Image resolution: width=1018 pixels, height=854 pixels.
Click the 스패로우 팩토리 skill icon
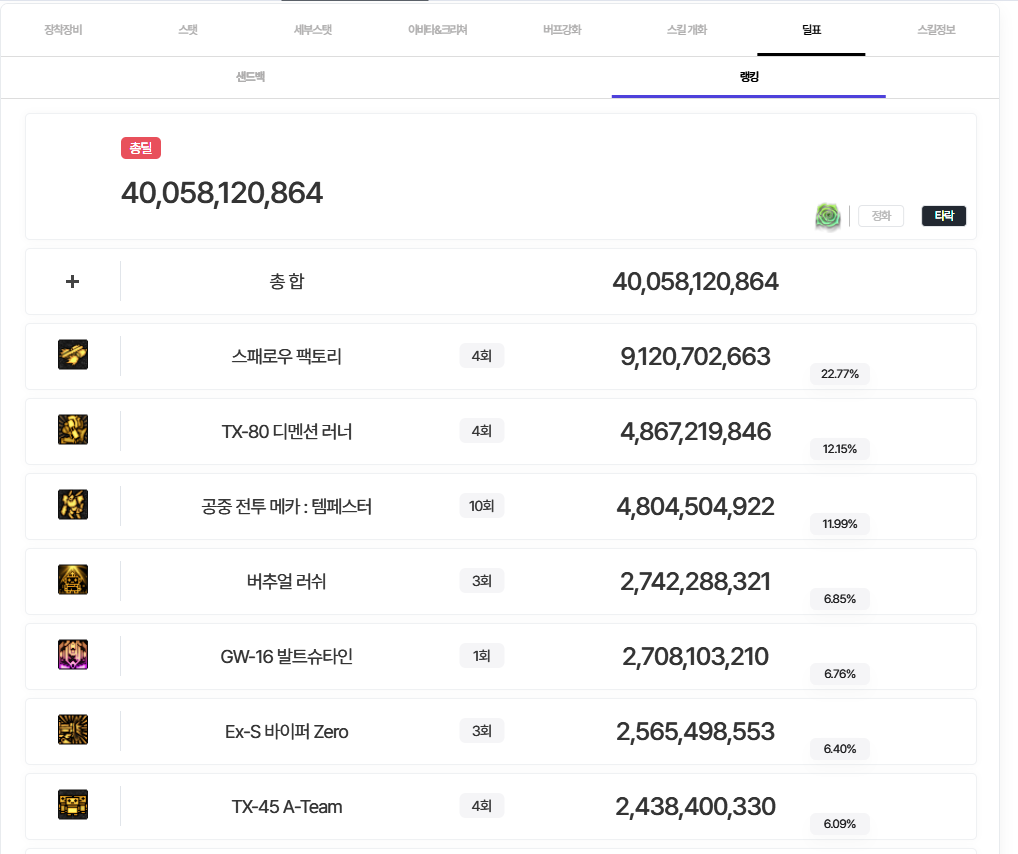pyautogui.click(x=73, y=355)
